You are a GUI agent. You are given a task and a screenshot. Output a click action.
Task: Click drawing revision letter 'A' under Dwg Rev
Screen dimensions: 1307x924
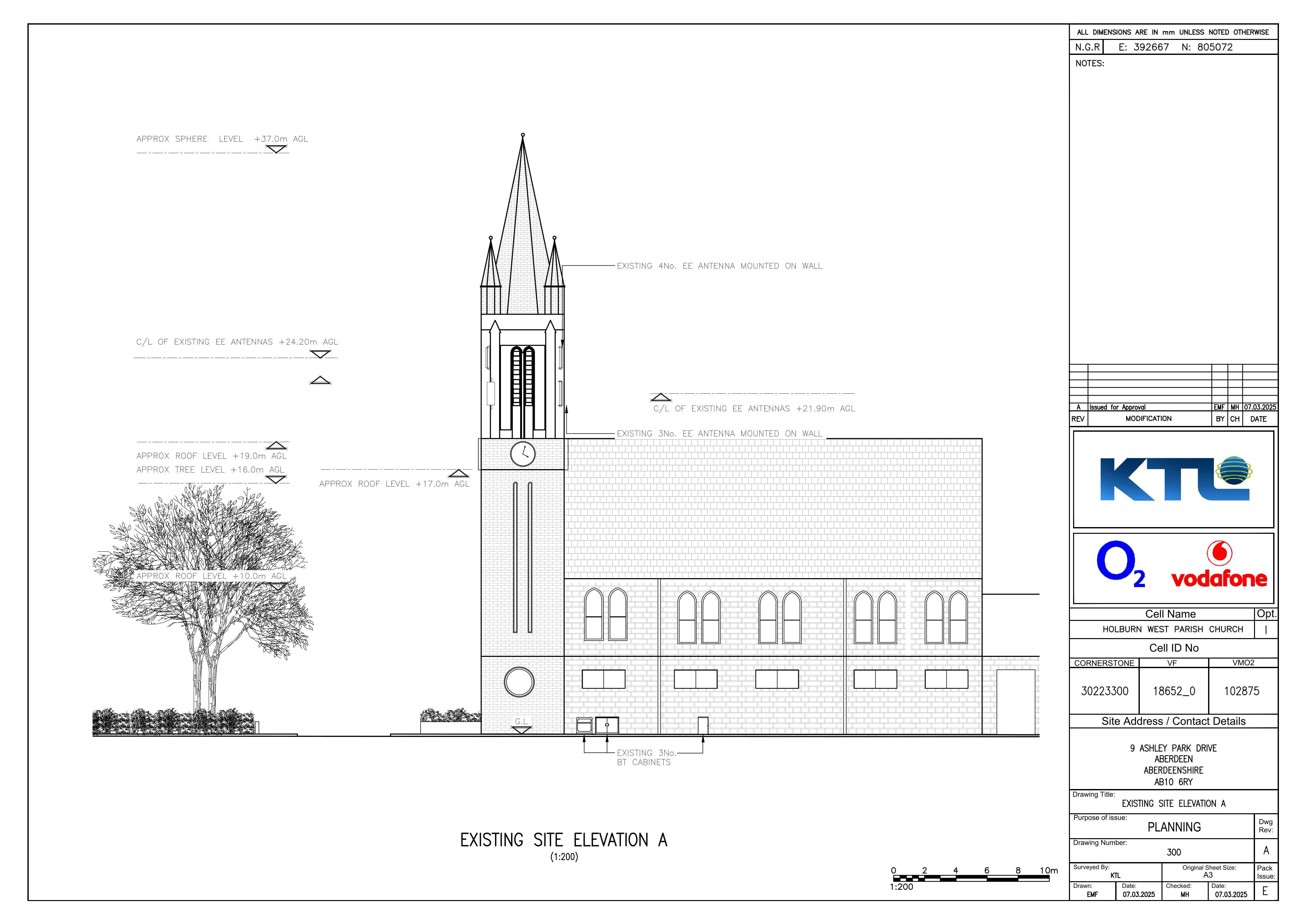(1266, 851)
